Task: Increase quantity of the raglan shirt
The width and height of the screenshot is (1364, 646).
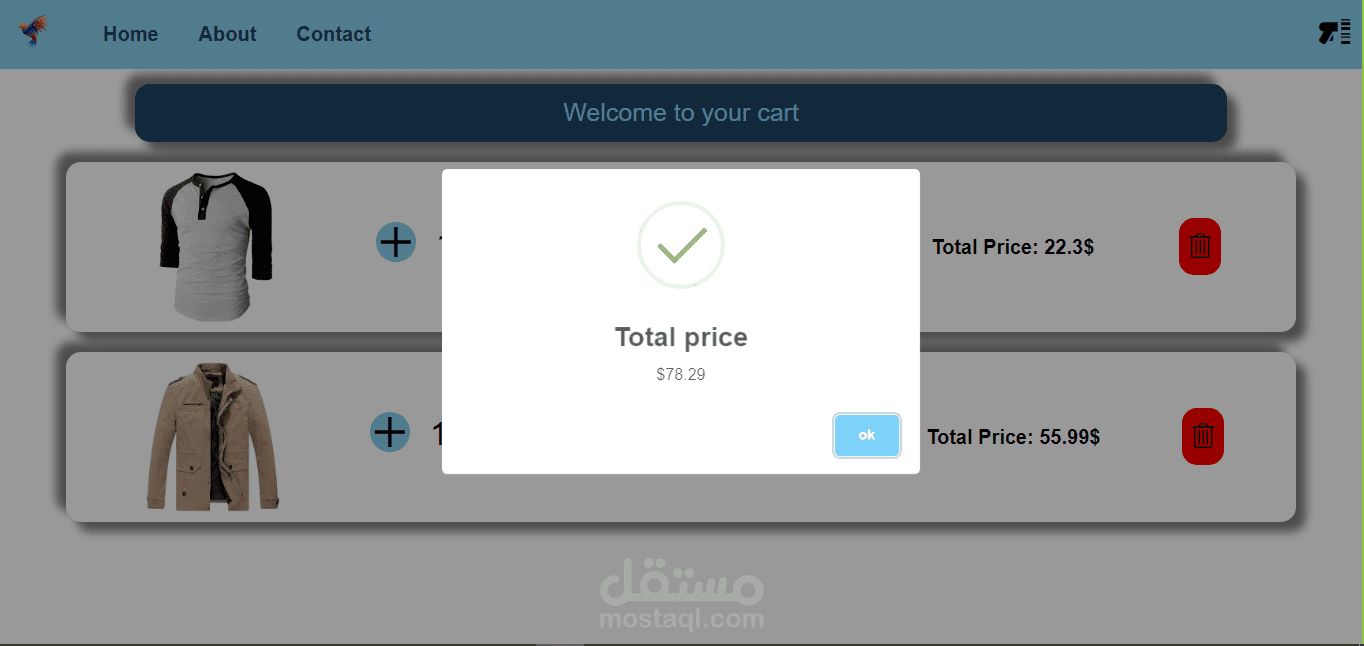Action: [x=396, y=242]
